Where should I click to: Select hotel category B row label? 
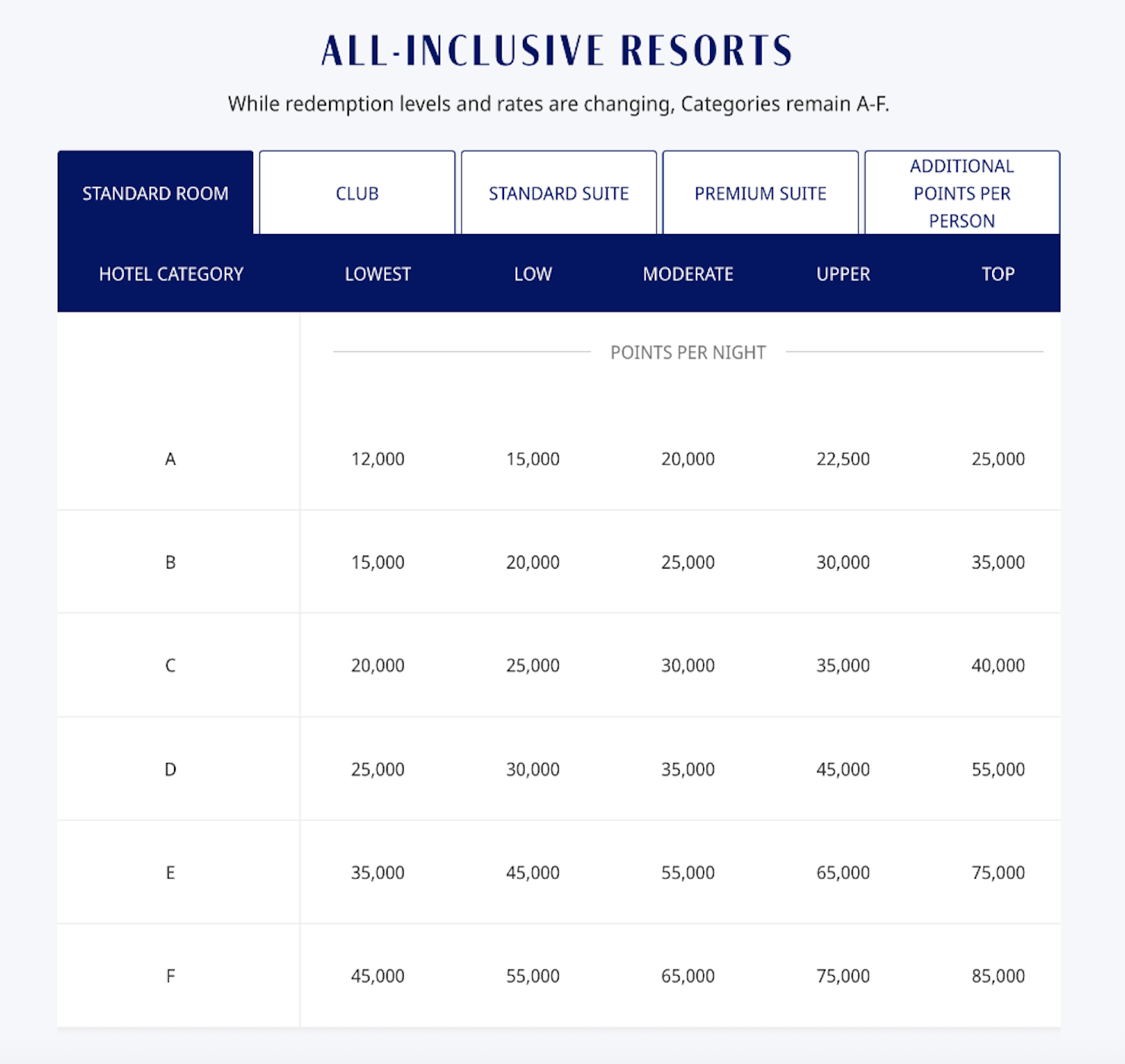pos(171,562)
